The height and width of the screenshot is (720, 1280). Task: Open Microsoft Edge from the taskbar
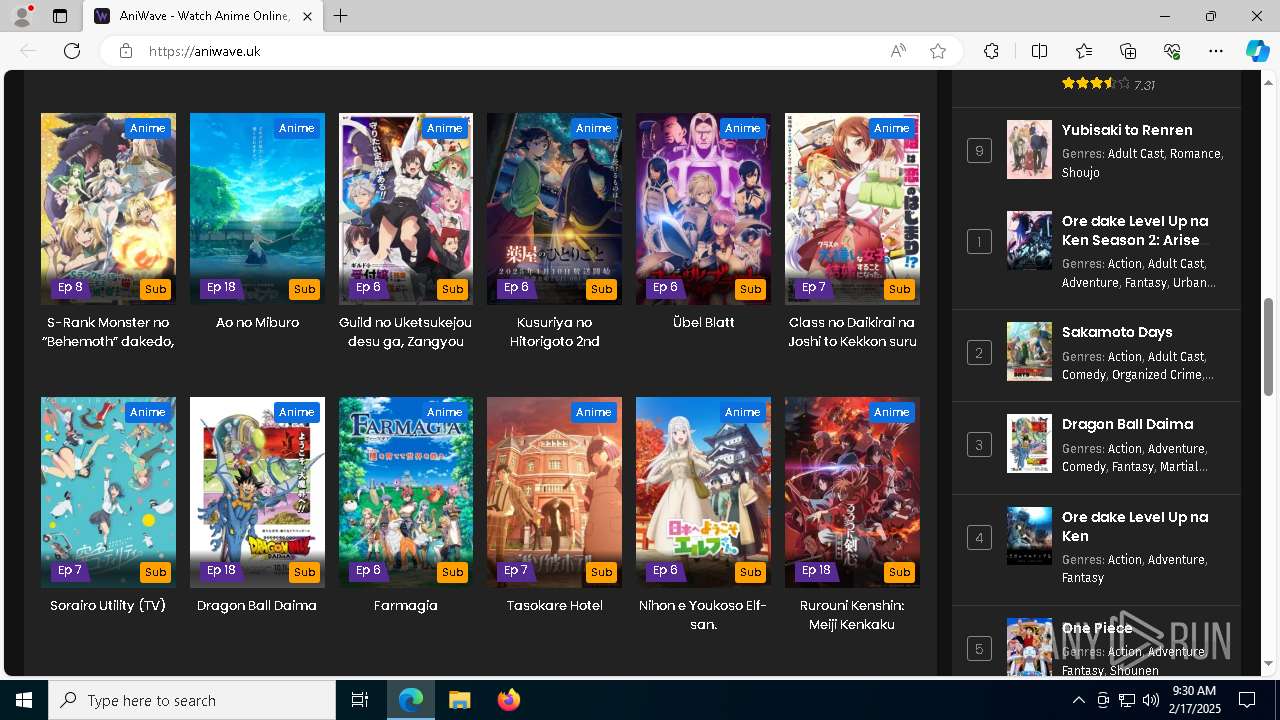point(411,700)
